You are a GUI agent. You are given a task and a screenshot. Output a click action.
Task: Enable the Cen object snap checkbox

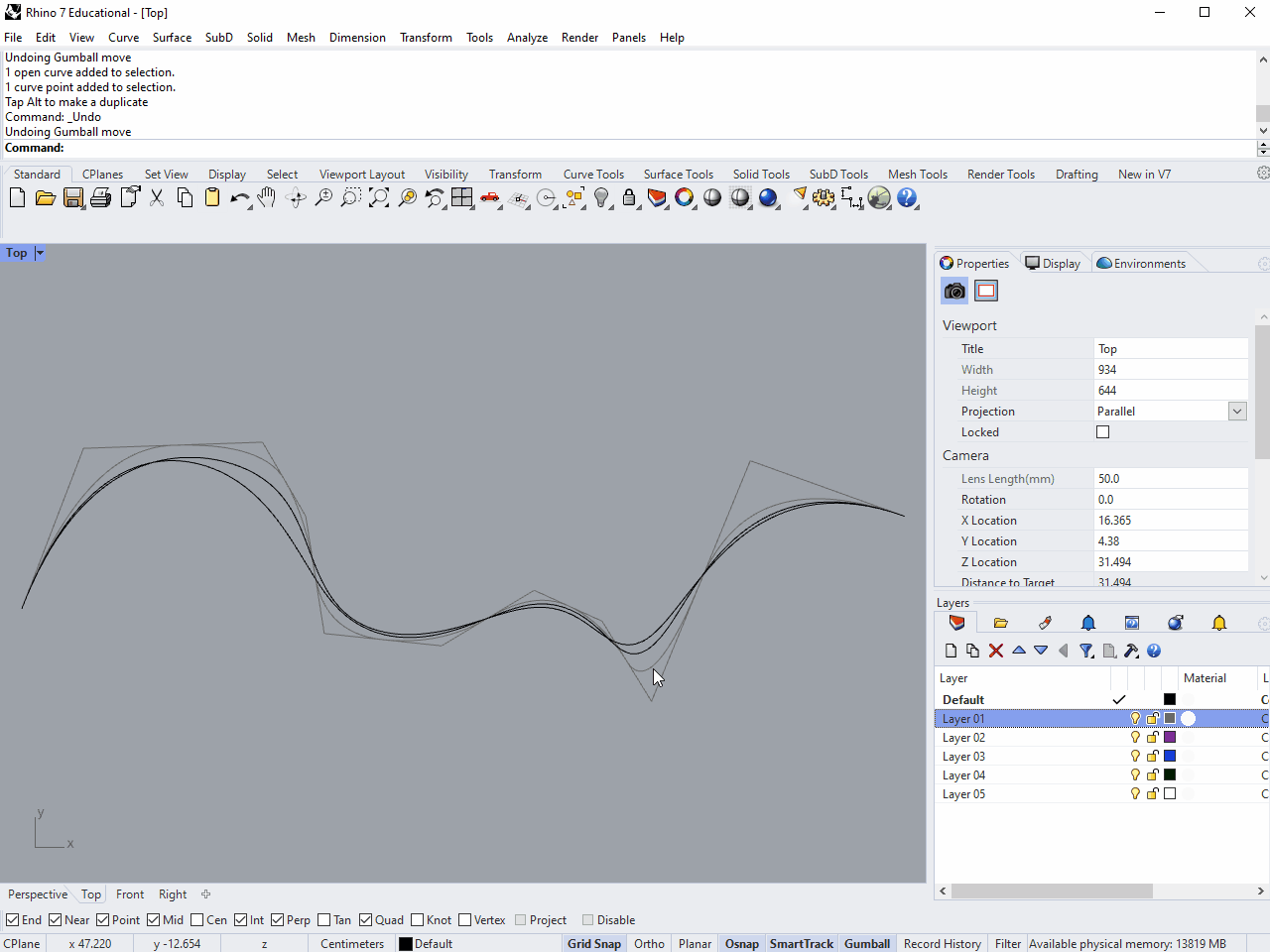(197, 920)
